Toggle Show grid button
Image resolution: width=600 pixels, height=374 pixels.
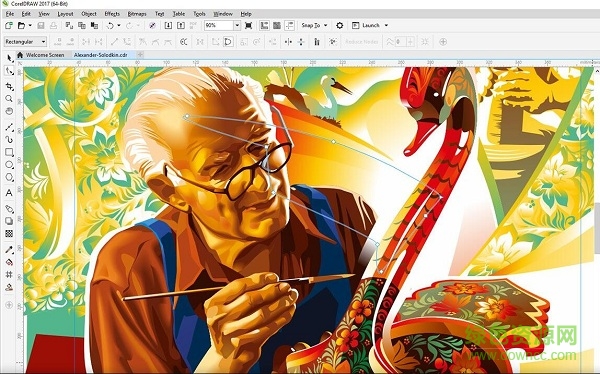point(277,25)
